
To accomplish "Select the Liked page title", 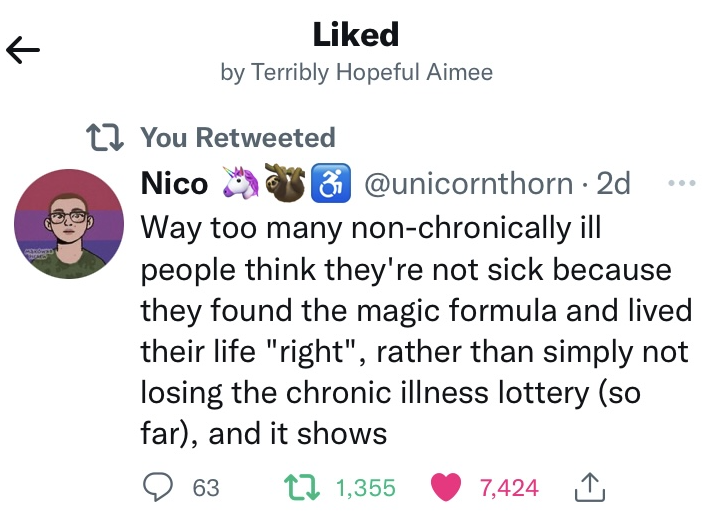I will pos(356,35).
